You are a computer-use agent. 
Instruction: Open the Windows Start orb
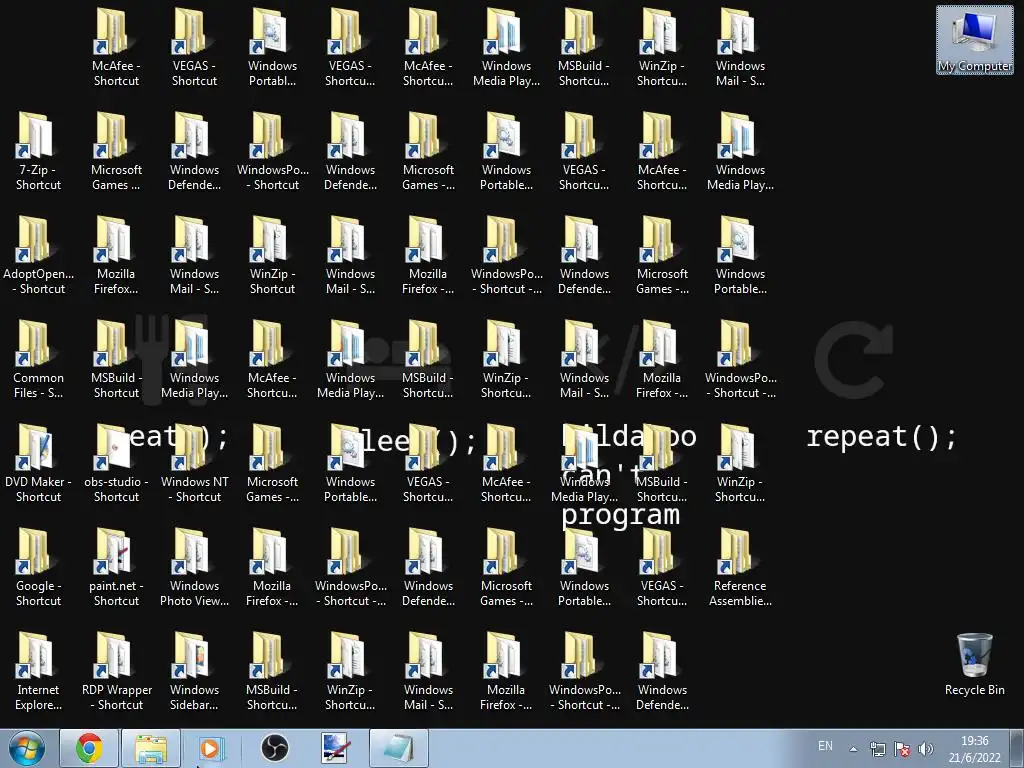click(27, 748)
